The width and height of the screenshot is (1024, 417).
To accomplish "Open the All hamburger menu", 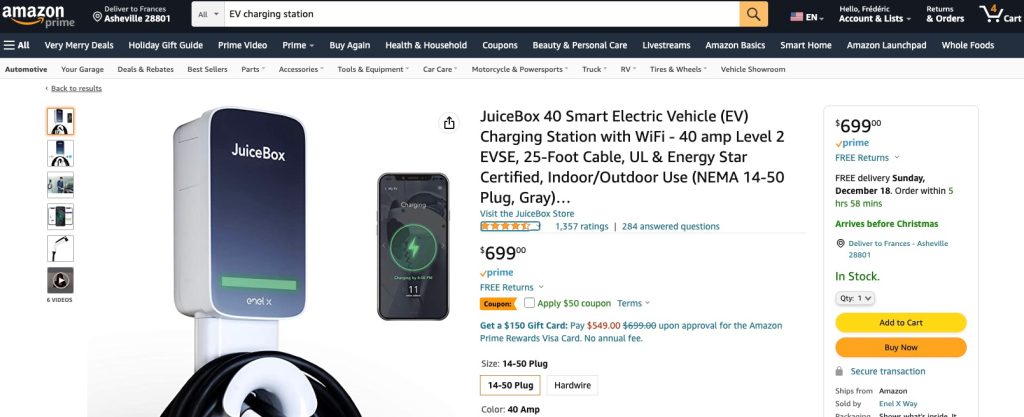I will coord(17,45).
